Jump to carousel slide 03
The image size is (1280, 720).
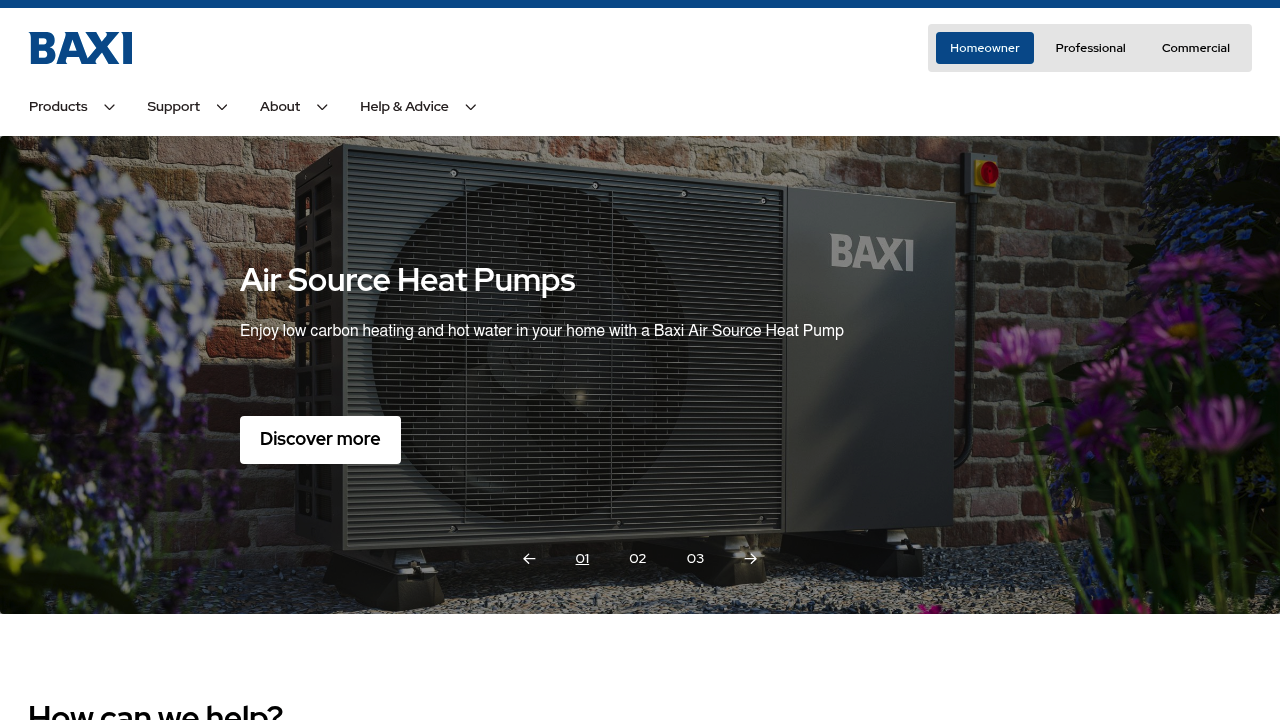pos(695,559)
